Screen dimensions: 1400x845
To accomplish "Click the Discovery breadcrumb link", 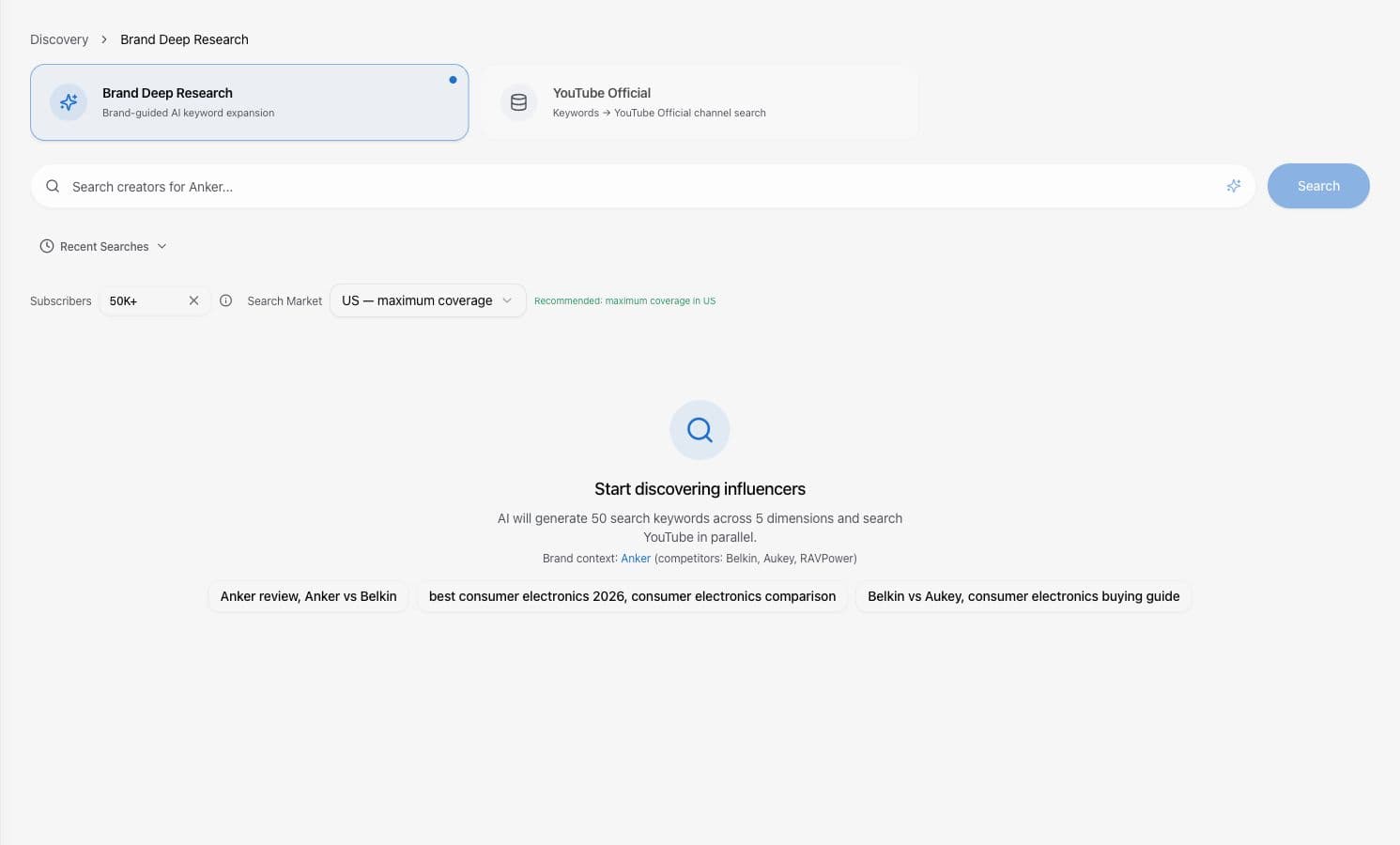I will [x=59, y=39].
